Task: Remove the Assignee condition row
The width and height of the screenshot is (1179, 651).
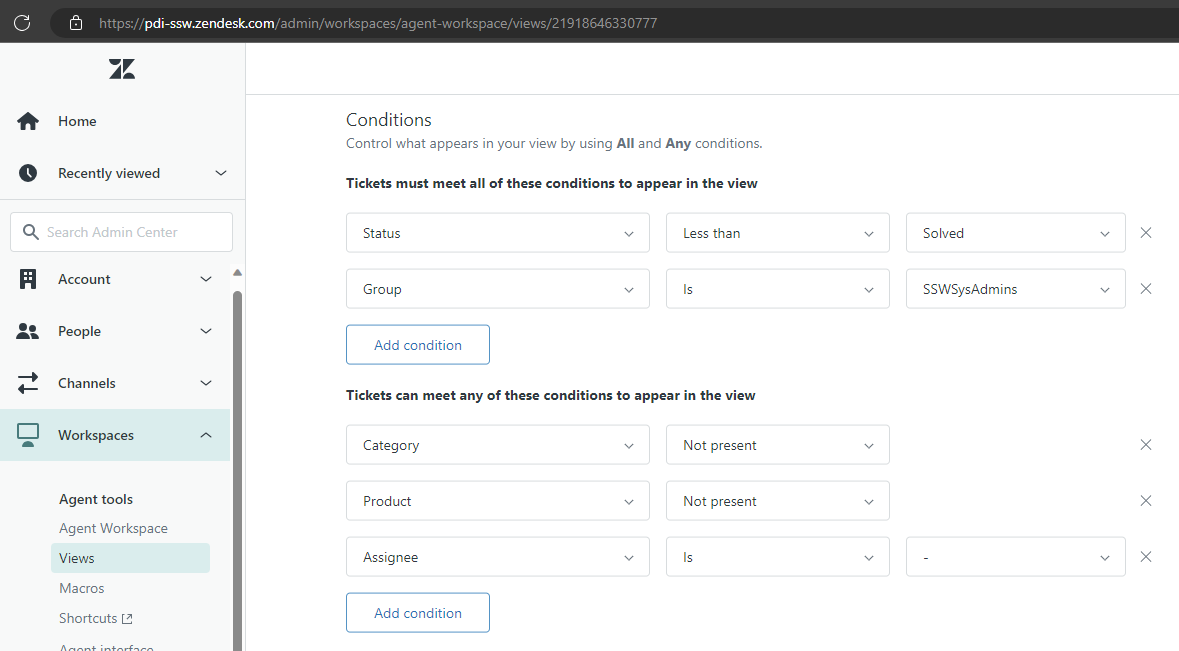Action: [x=1146, y=557]
